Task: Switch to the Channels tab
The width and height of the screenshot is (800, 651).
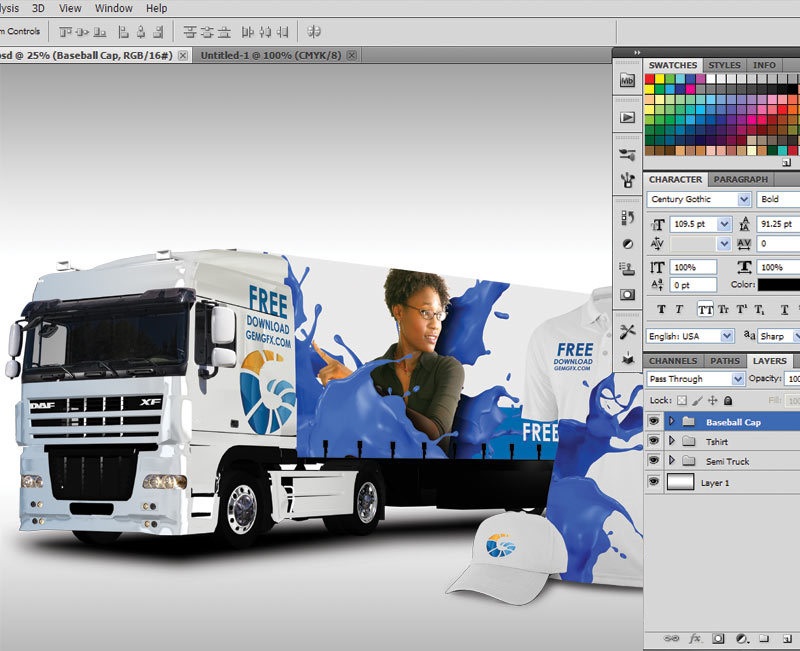Action: [673, 361]
